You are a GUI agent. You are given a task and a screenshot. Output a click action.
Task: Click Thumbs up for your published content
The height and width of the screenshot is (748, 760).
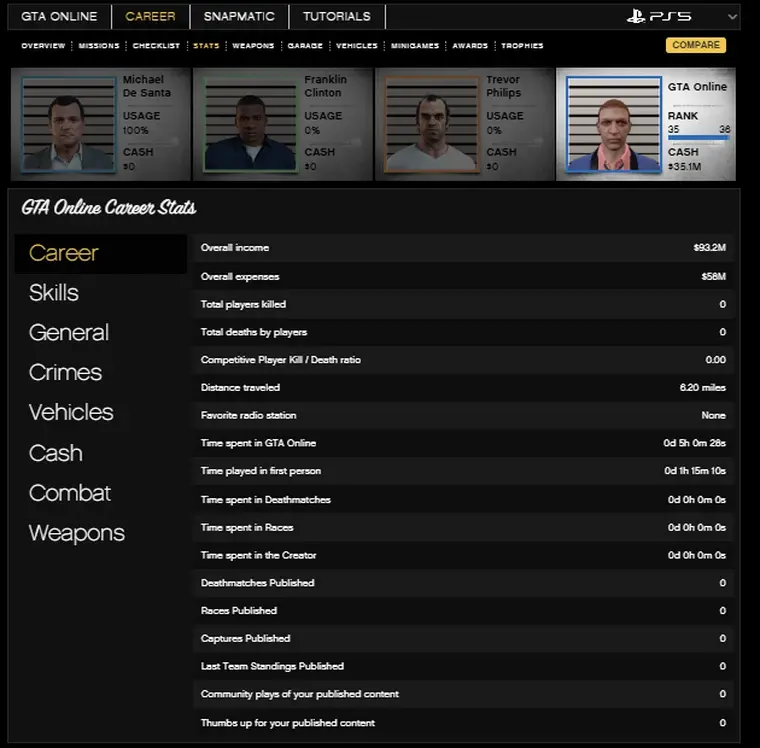463,723
